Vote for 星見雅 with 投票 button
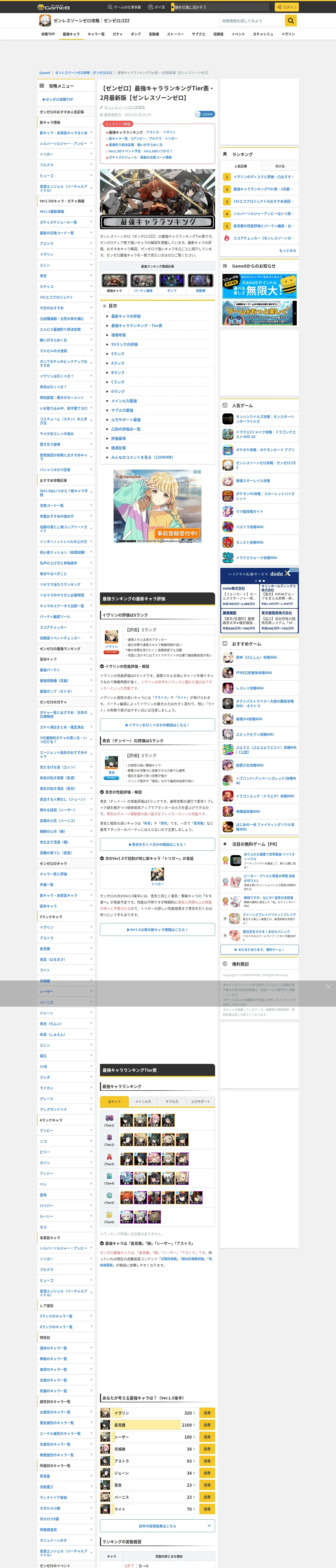Screen dimensions: 336x1568 click(x=207, y=1425)
